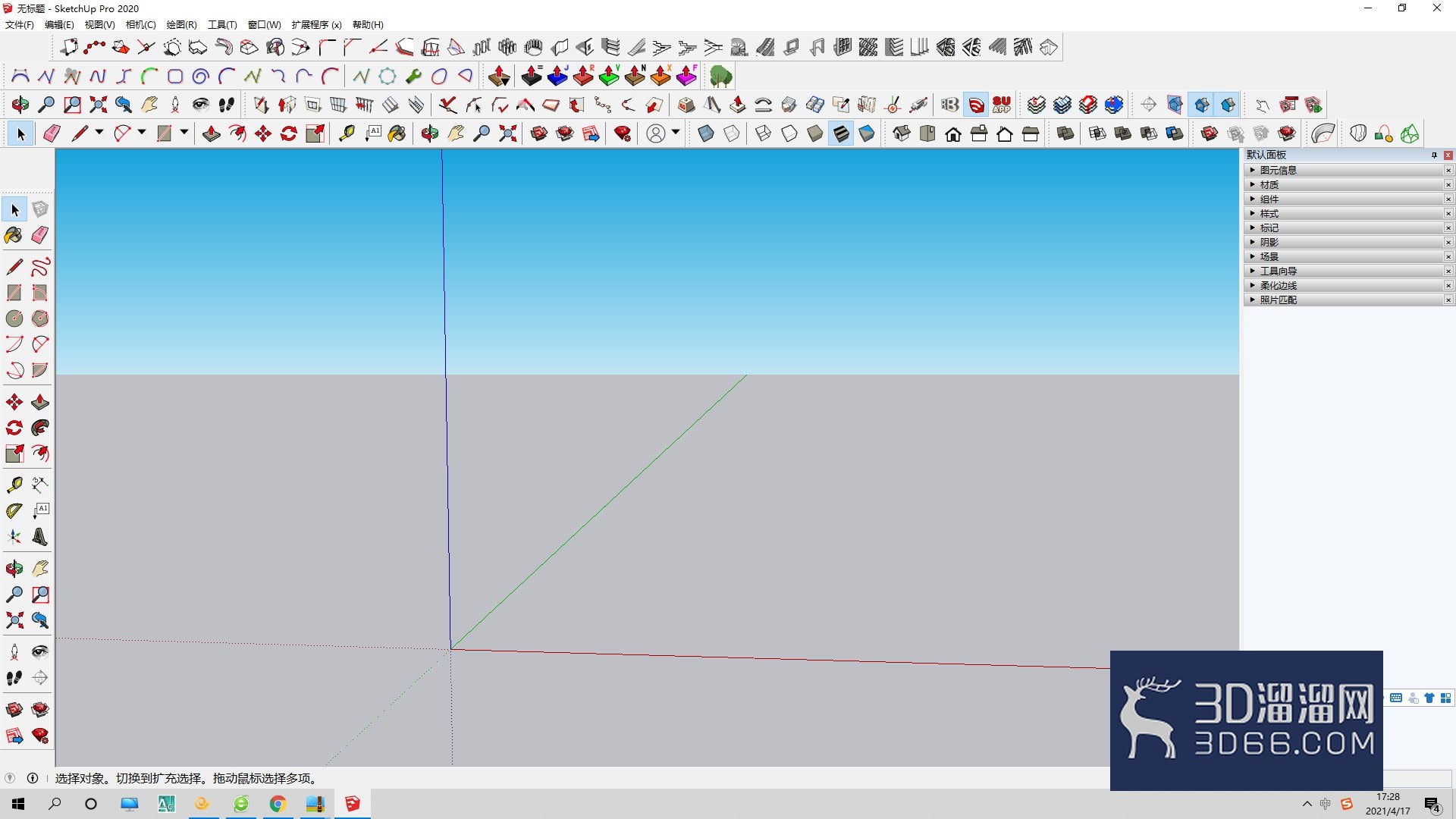Close the 照片匹配 panel
1456x819 pixels.
[1448, 300]
